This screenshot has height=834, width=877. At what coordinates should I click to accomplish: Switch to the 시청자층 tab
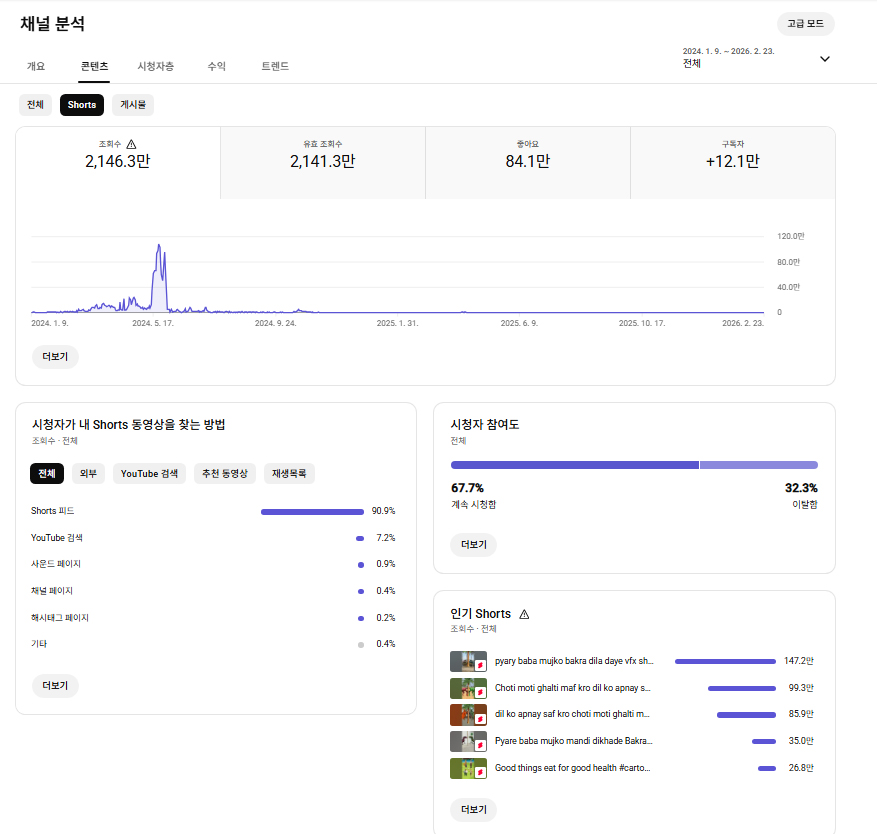point(156,66)
